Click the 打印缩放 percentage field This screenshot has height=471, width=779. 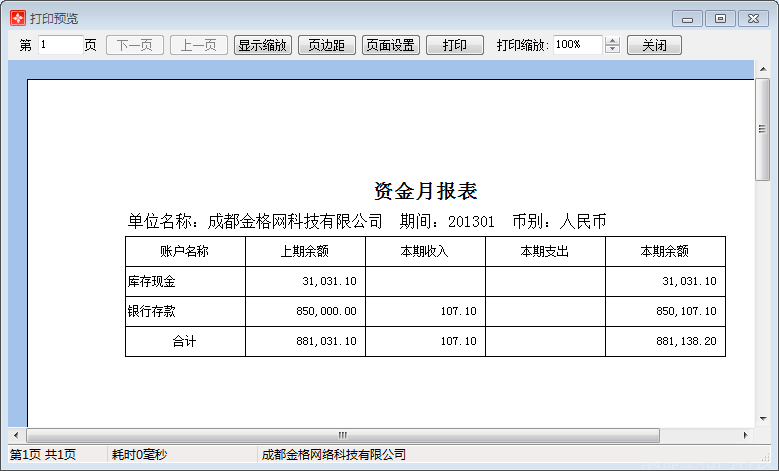tap(576, 45)
